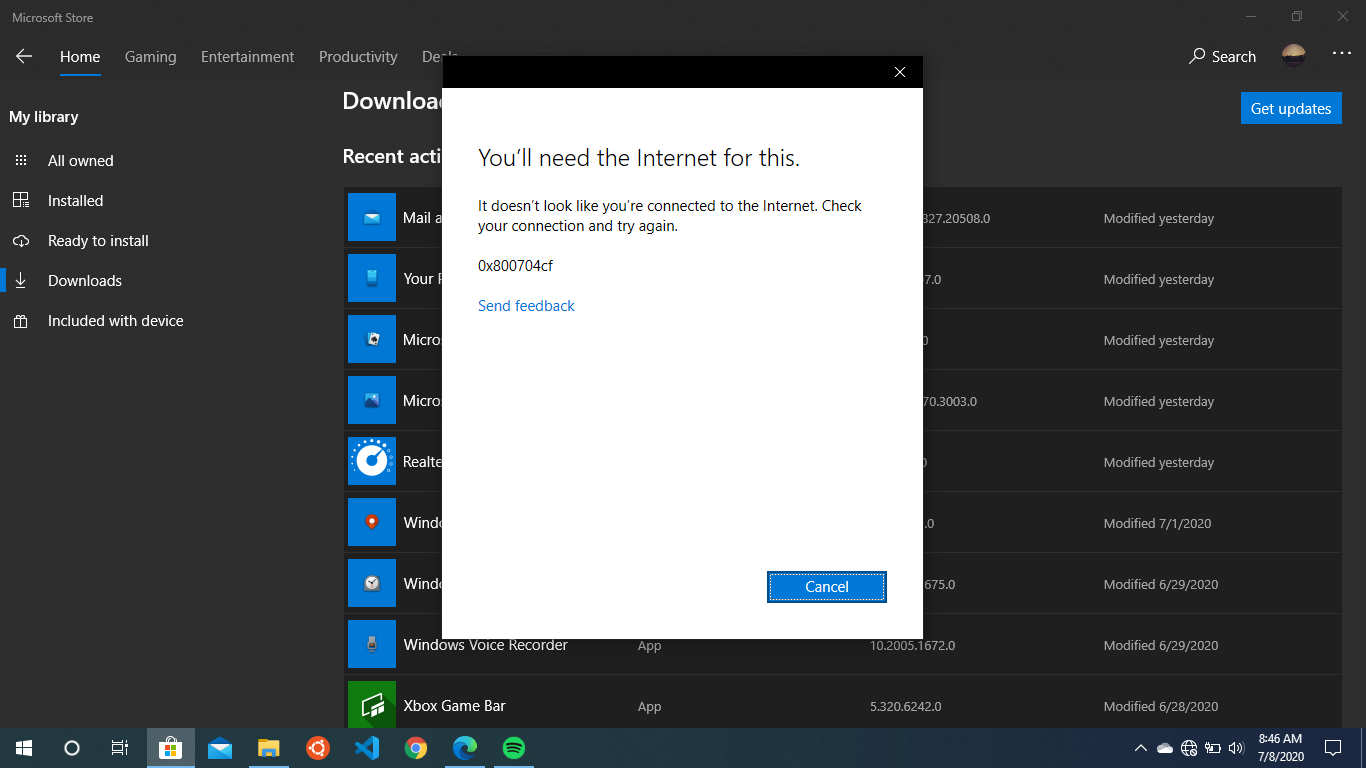
Task: Click the network globe tray icon
Action: pyautogui.click(x=1189, y=748)
